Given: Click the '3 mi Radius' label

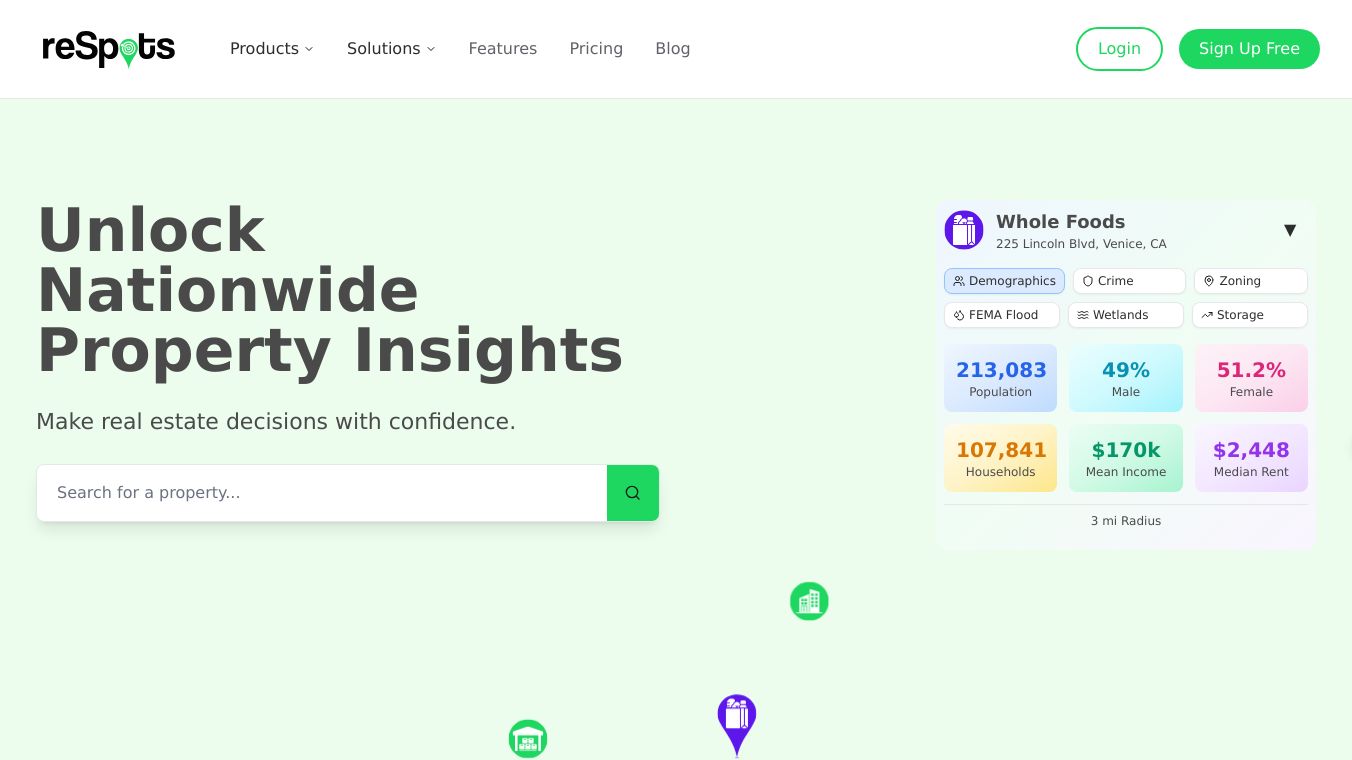Looking at the screenshot, I should click(1126, 521).
